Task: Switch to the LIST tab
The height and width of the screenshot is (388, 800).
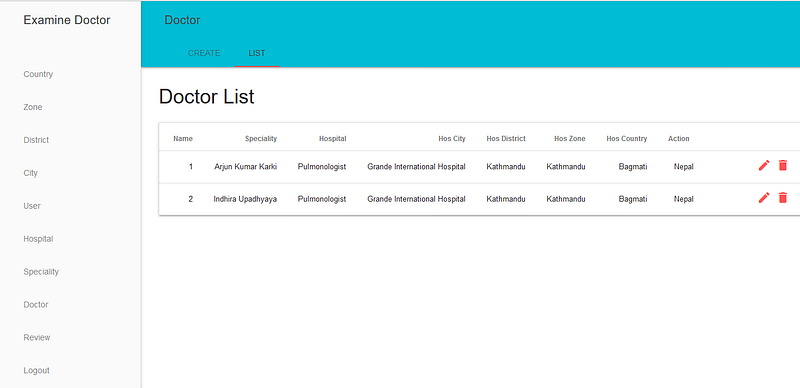Action: tap(257, 53)
